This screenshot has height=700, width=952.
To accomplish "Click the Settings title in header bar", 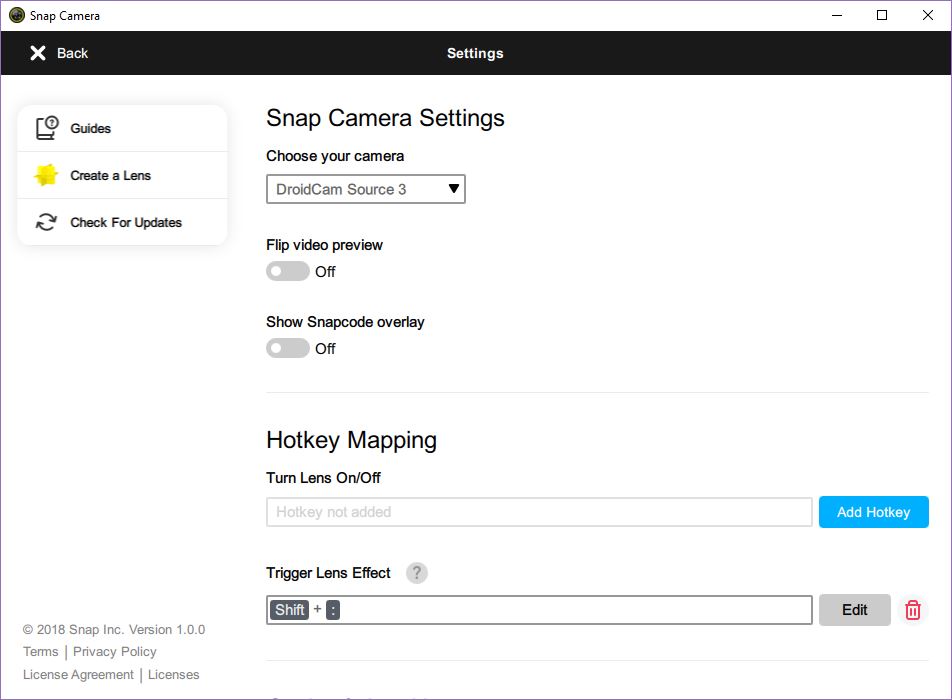I will (475, 53).
